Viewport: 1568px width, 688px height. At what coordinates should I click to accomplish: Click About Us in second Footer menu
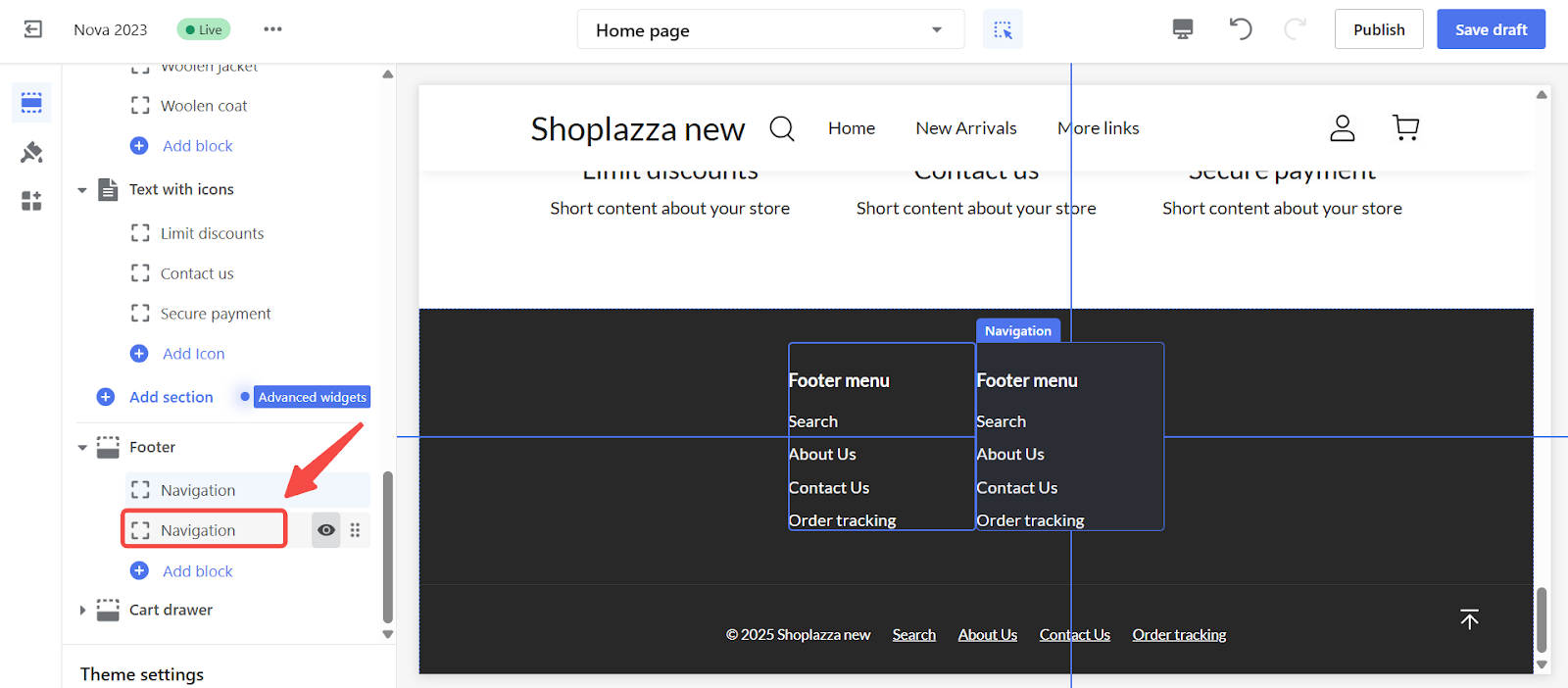pos(1010,455)
